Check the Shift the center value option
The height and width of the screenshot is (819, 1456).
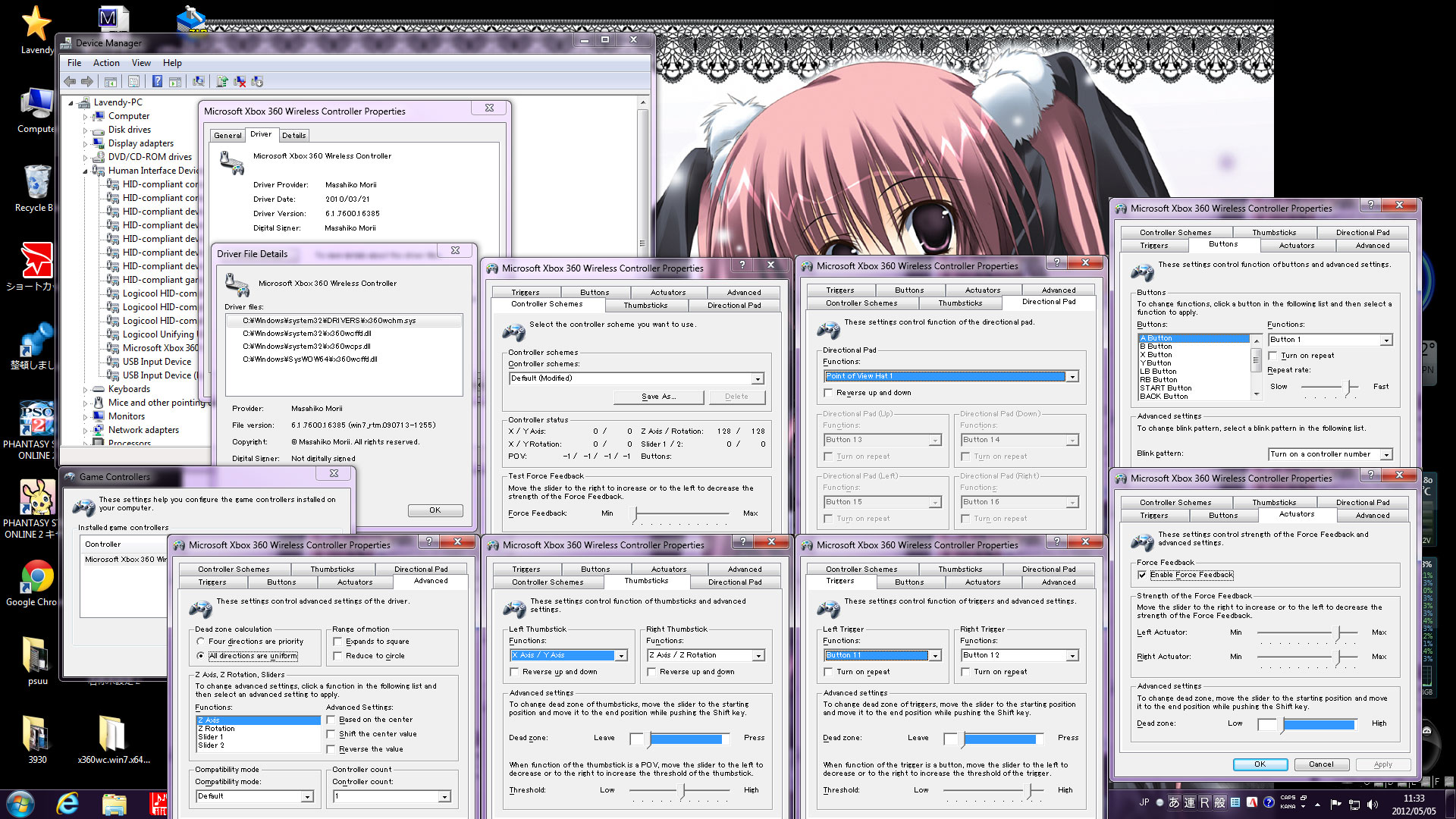(331, 734)
